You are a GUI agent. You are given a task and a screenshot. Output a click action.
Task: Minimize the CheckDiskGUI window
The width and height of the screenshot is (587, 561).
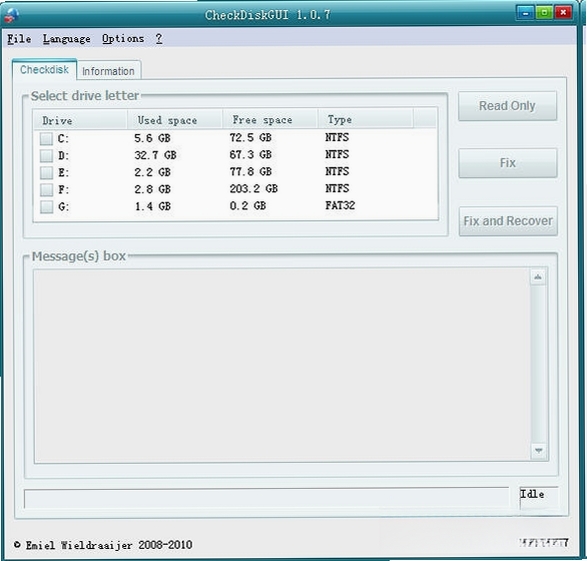pyautogui.click(x=526, y=13)
